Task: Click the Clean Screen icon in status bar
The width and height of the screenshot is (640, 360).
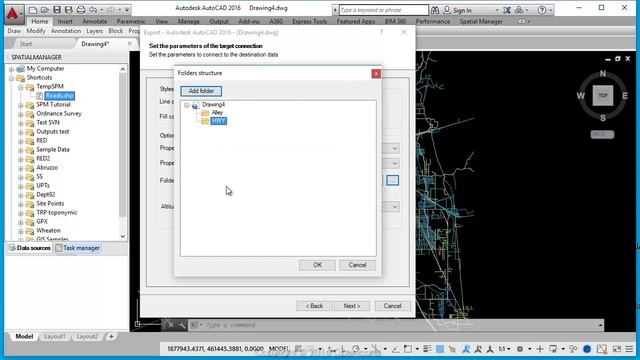Action: pyautogui.click(x=617, y=349)
